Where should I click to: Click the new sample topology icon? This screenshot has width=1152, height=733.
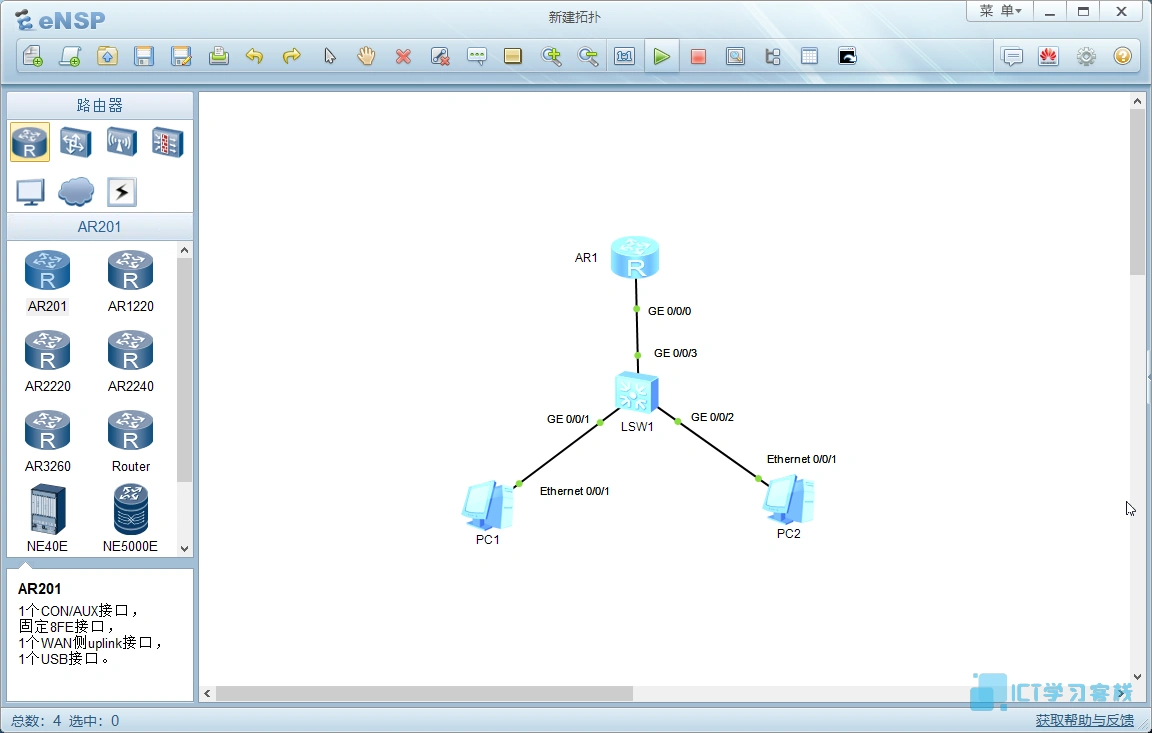[x=71, y=57]
